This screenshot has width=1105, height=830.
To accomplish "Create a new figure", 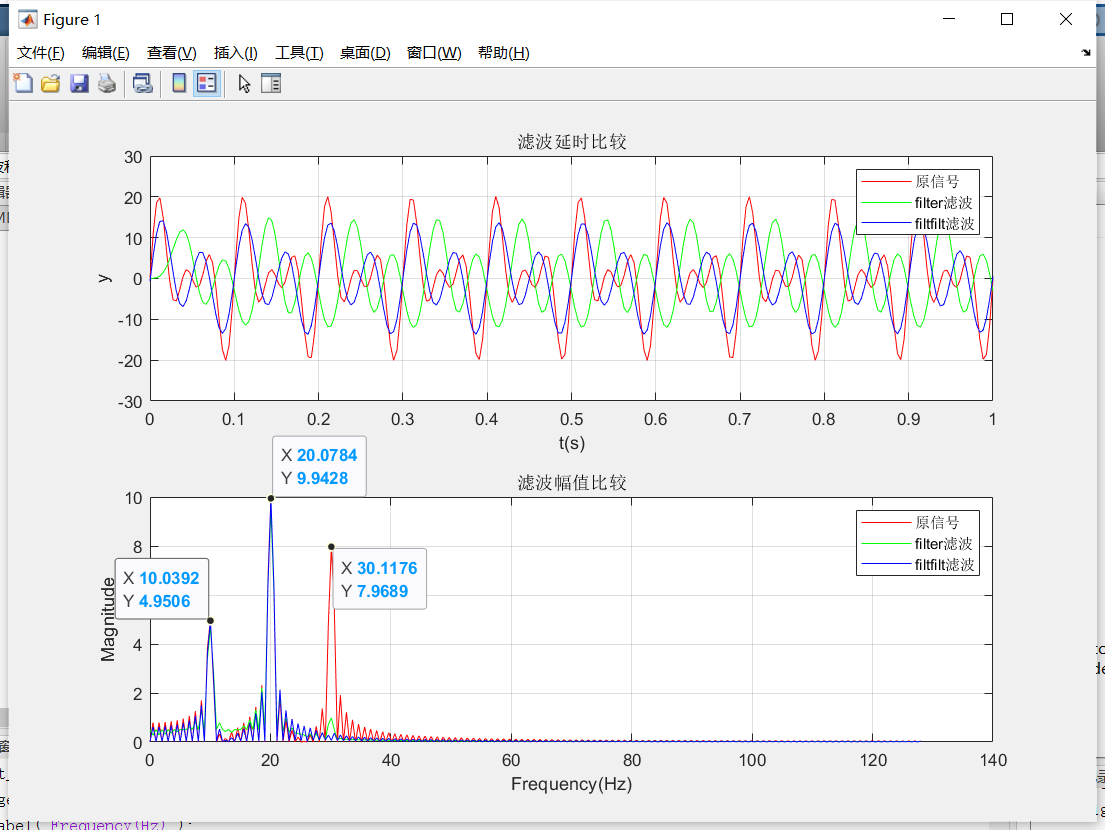I will coord(23,83).
